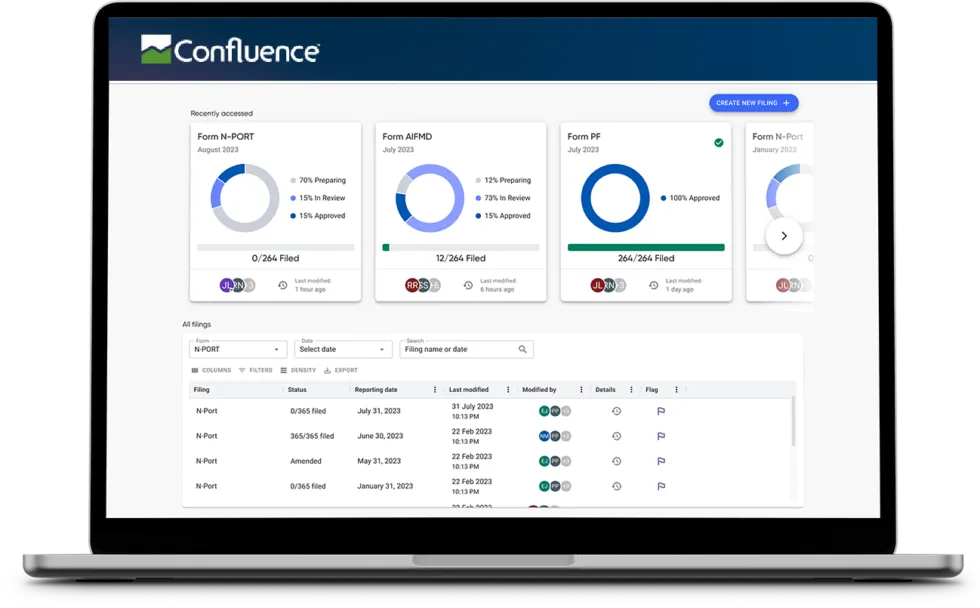This screenshot has width=980, height=608.
Task: Click the modified-by avatars on the July 31, 2023 row
Action: click(x=555, y=411)
